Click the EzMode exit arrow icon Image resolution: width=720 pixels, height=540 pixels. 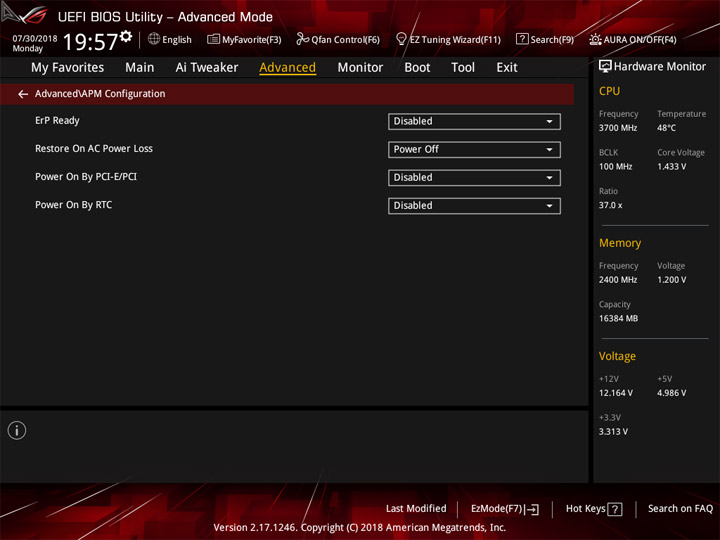(532, 509)
